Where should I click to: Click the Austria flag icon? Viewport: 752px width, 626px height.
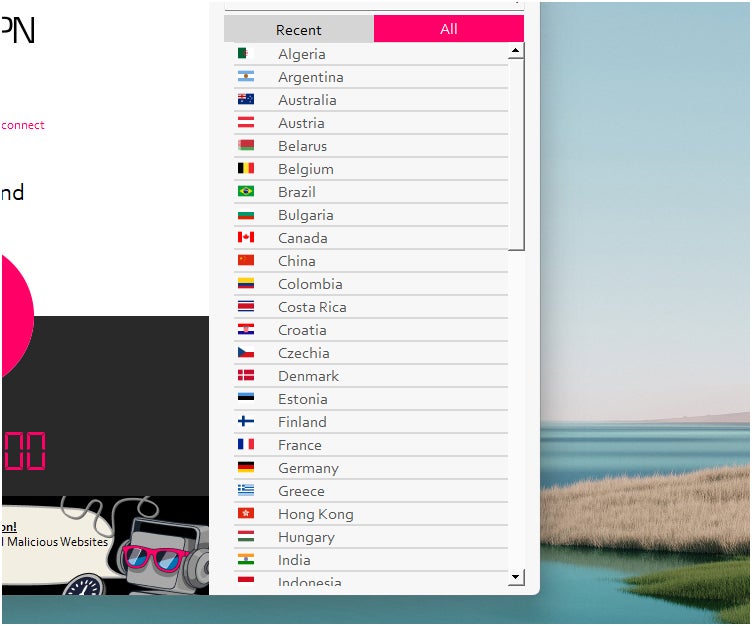246,122
